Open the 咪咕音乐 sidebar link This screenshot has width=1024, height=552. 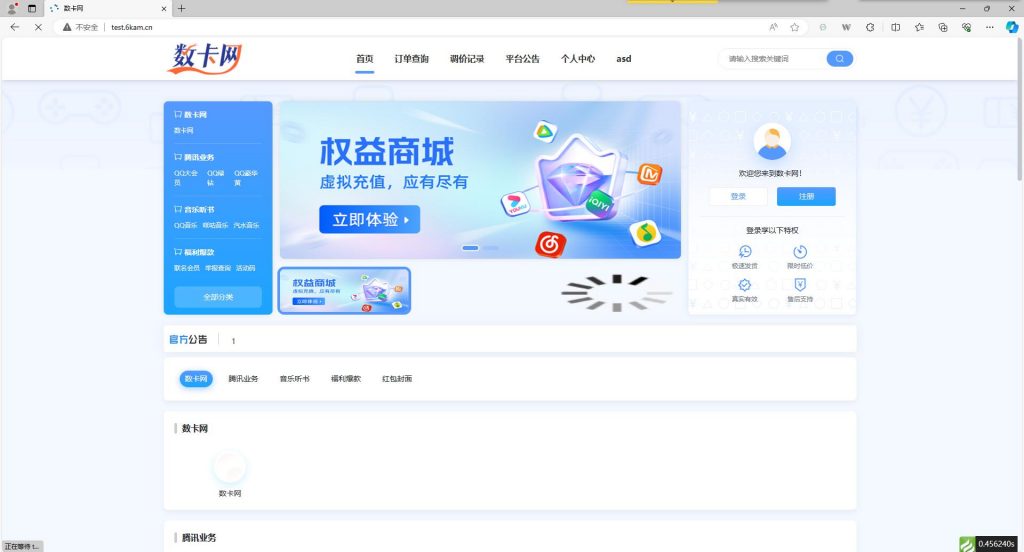[x=216, y=225]
